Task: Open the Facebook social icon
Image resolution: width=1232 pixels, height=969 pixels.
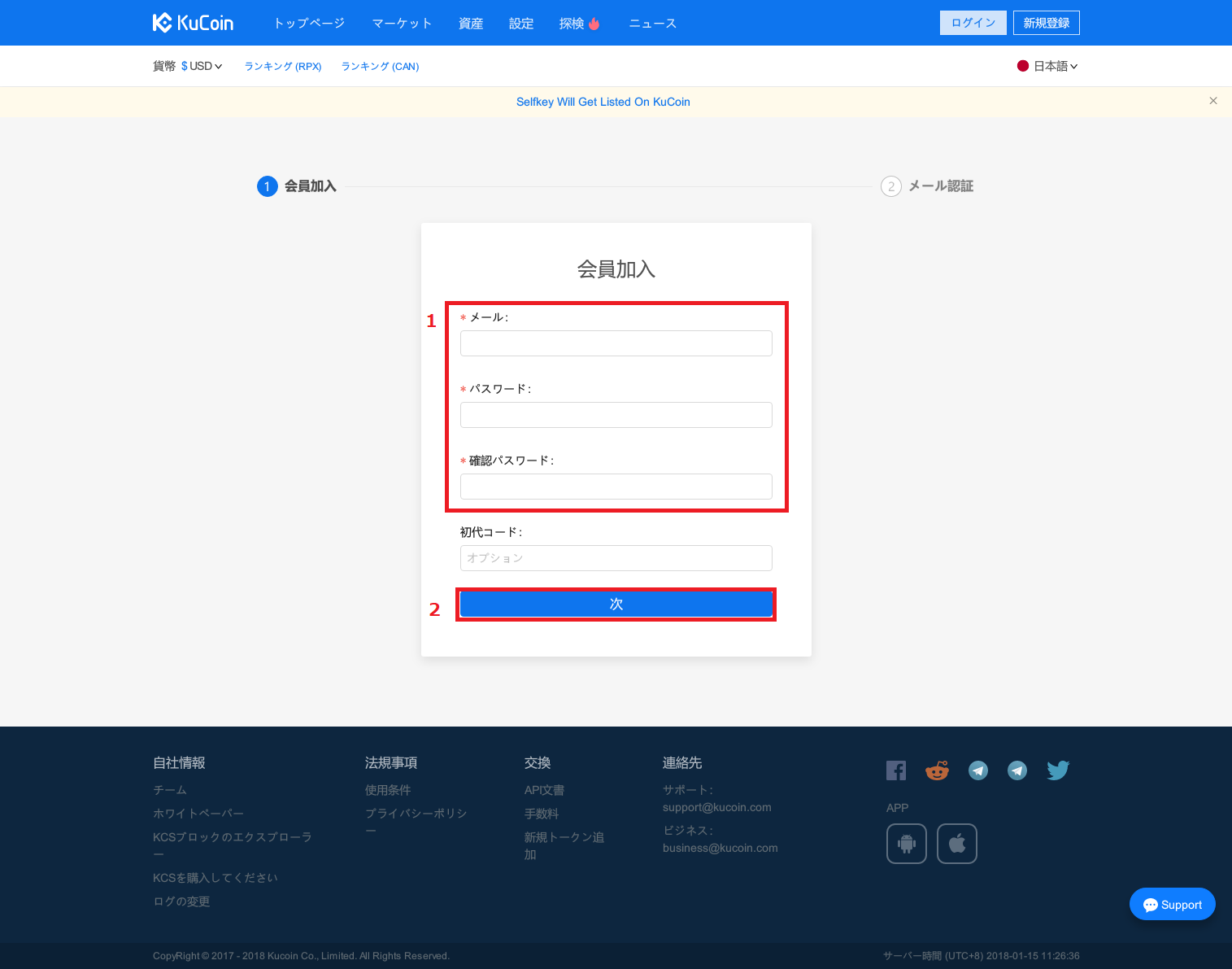Action: [x=896, y=770]
